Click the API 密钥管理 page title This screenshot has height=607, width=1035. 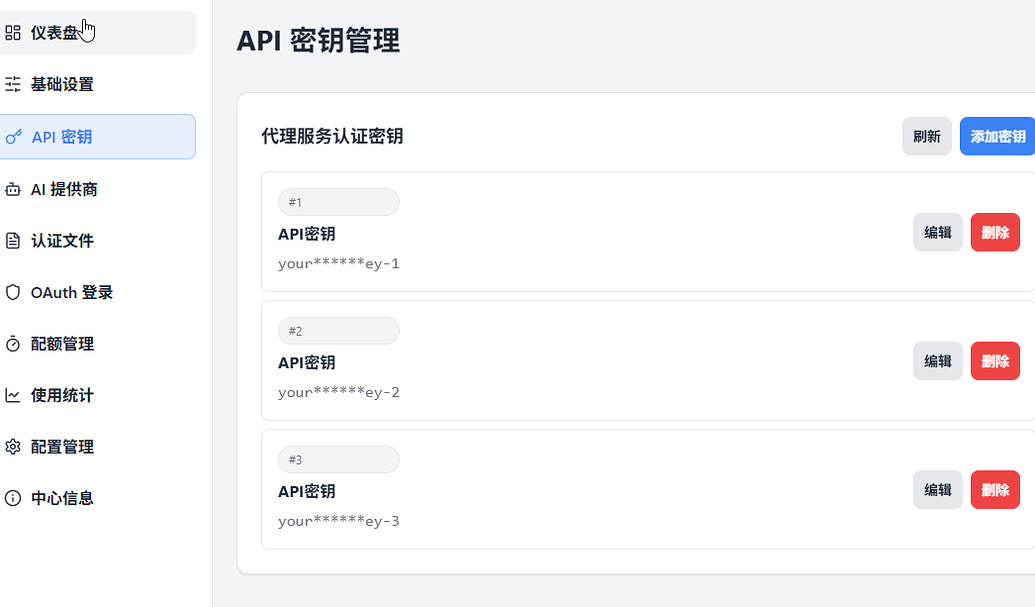click(x=318, y=40)
